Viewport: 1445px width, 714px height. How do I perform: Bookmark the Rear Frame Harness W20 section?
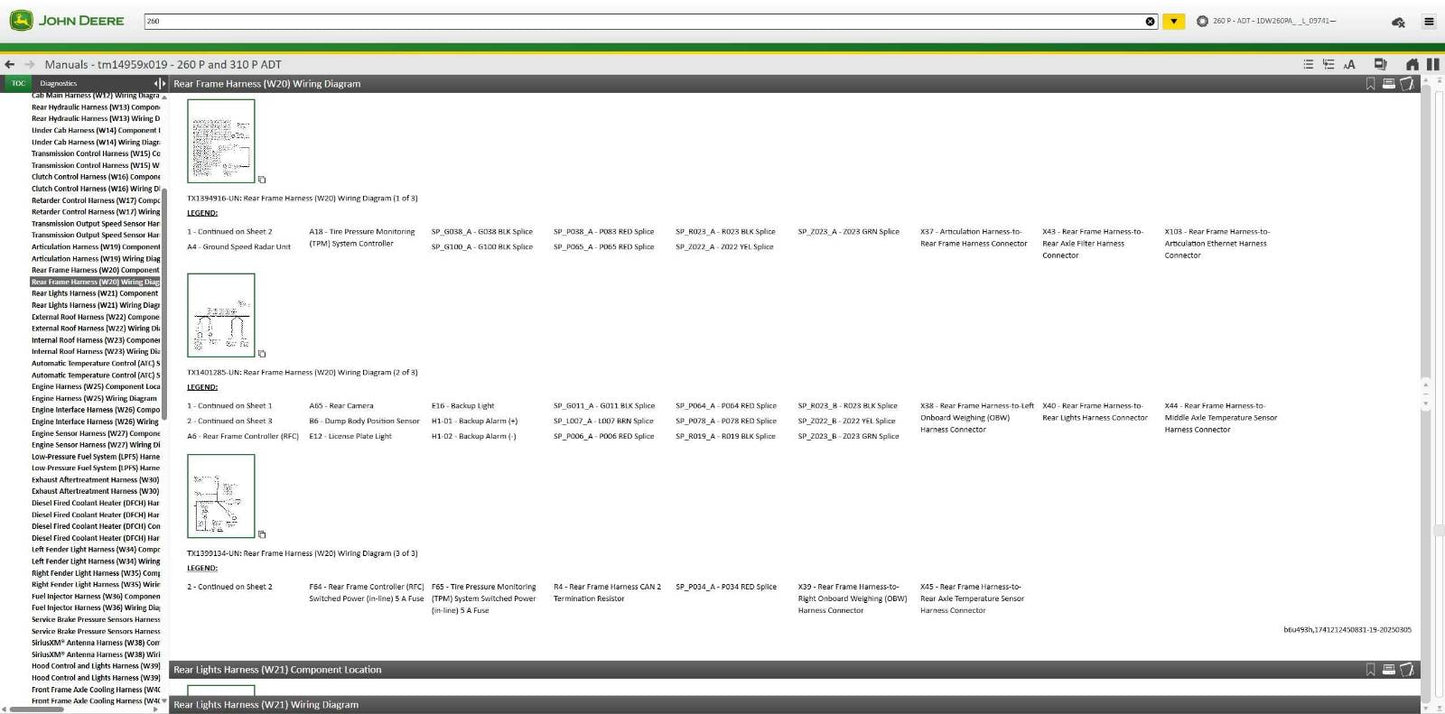coord(1371,84)
